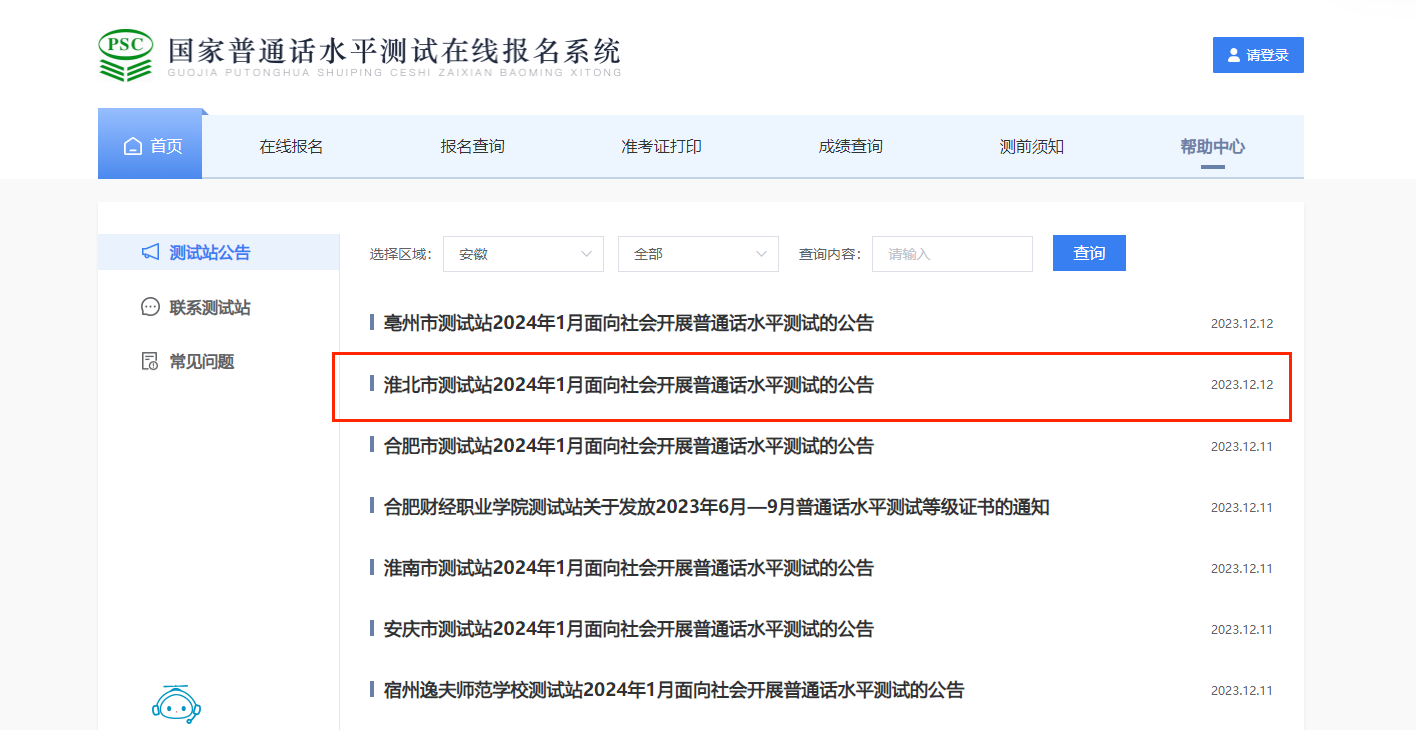Viewport: 1416px width, 730px height.
Task: Click the chat bubble icon beside 联系测试站
Action: point(150,307)
